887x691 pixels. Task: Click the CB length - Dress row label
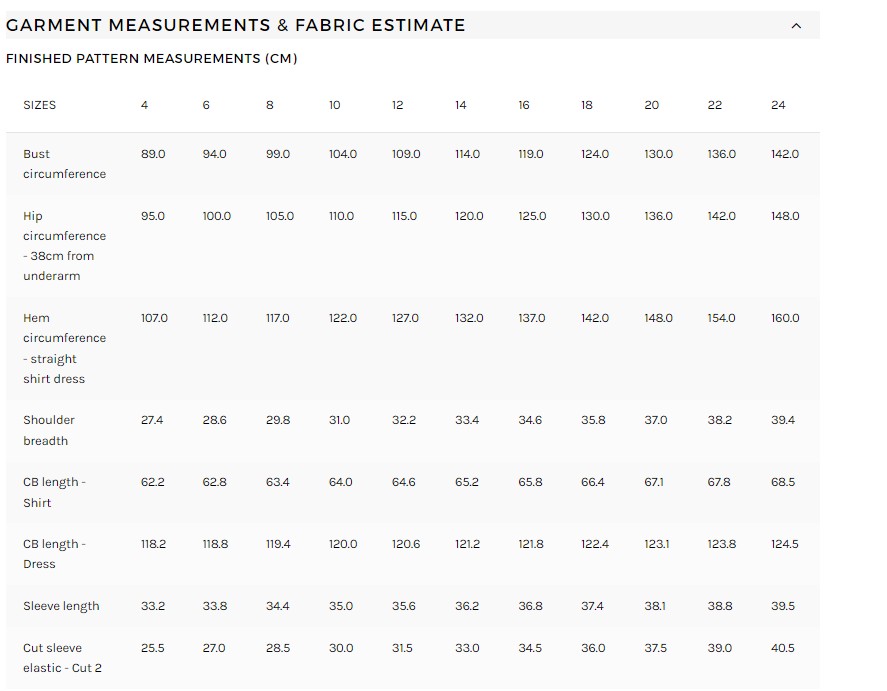pos(55,554)
